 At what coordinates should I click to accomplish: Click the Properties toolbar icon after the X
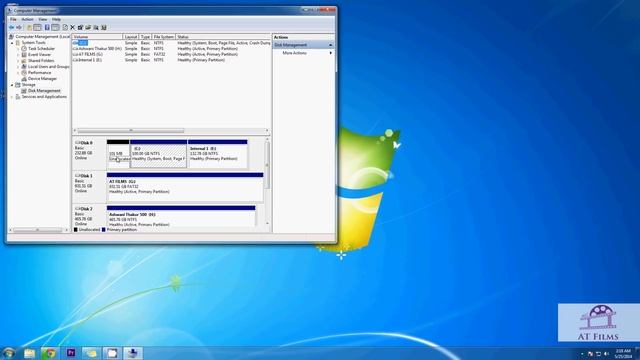tap(80, 27)
